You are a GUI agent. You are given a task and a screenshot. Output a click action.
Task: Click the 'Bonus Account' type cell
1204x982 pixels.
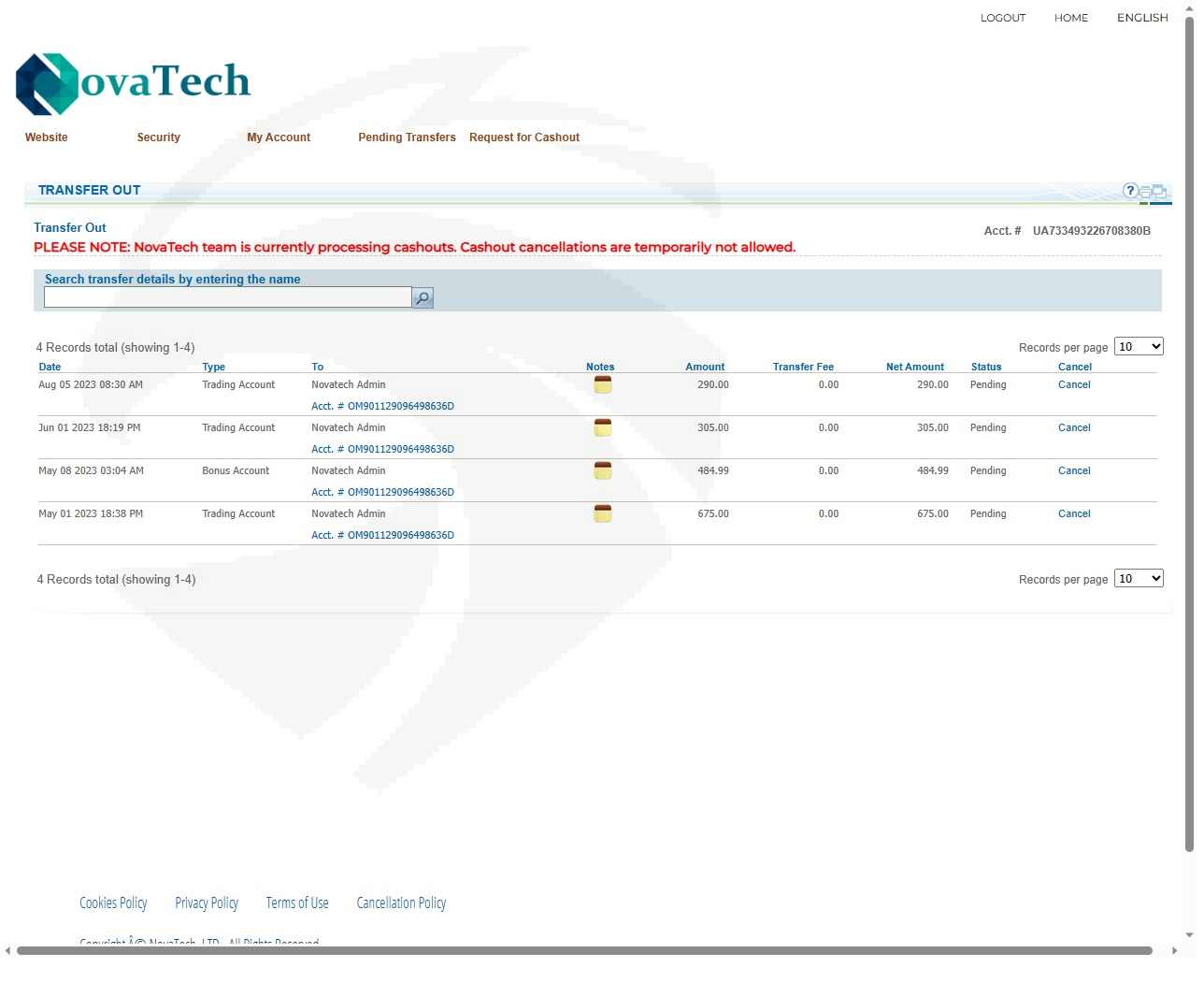pyautogui.click(x=236, y=470)
